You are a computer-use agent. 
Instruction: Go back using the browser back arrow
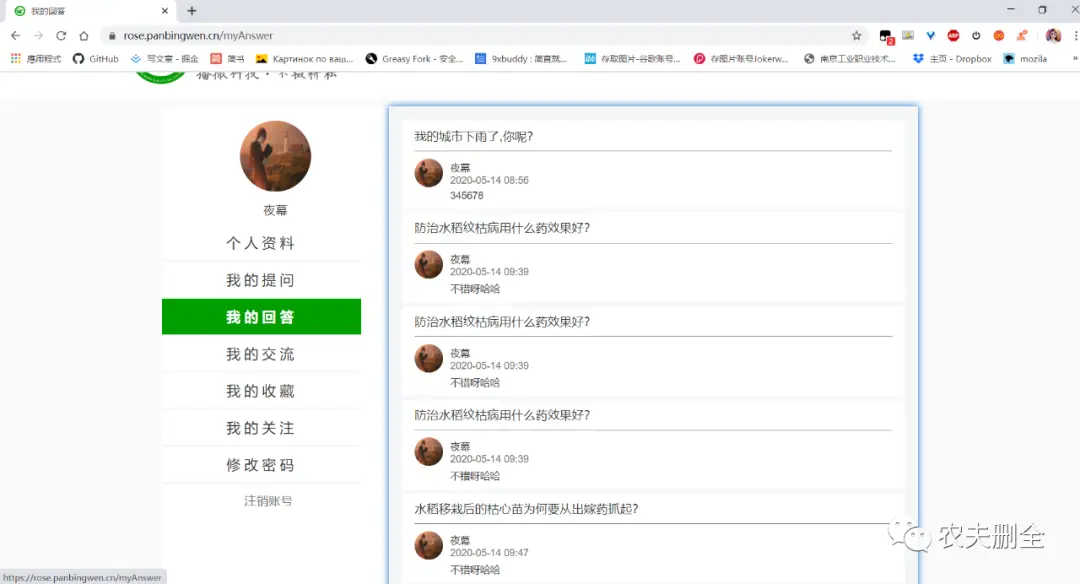tap(15, 36)
